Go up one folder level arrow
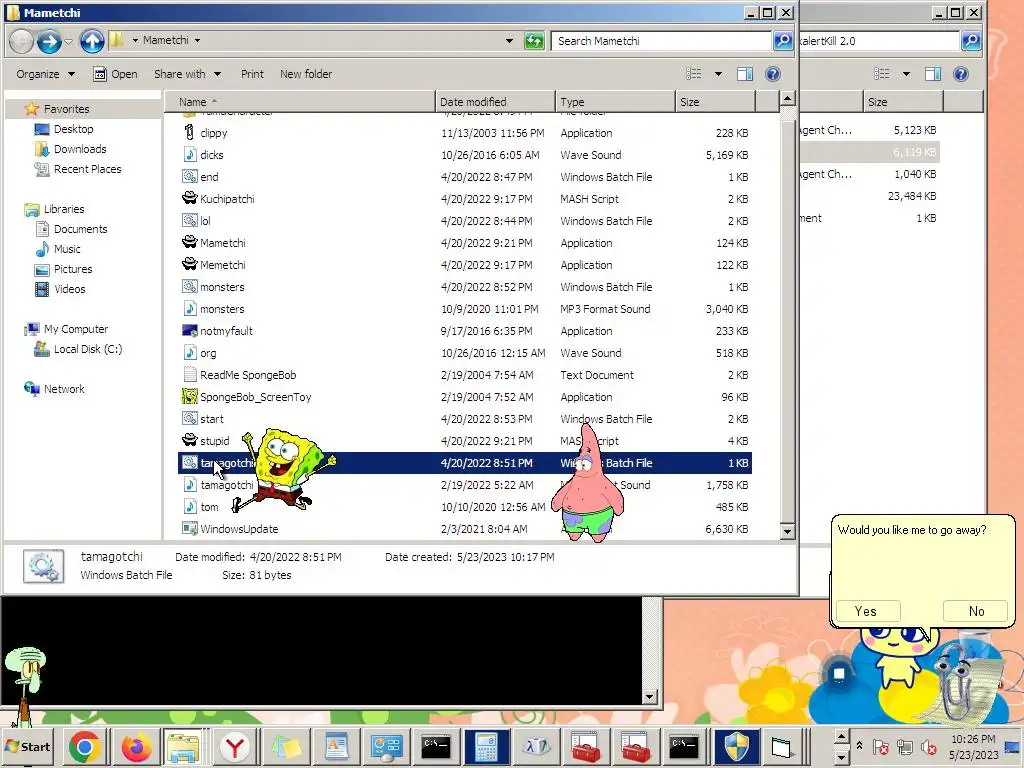The image size is (1024, 768). [x=92, y=41]
